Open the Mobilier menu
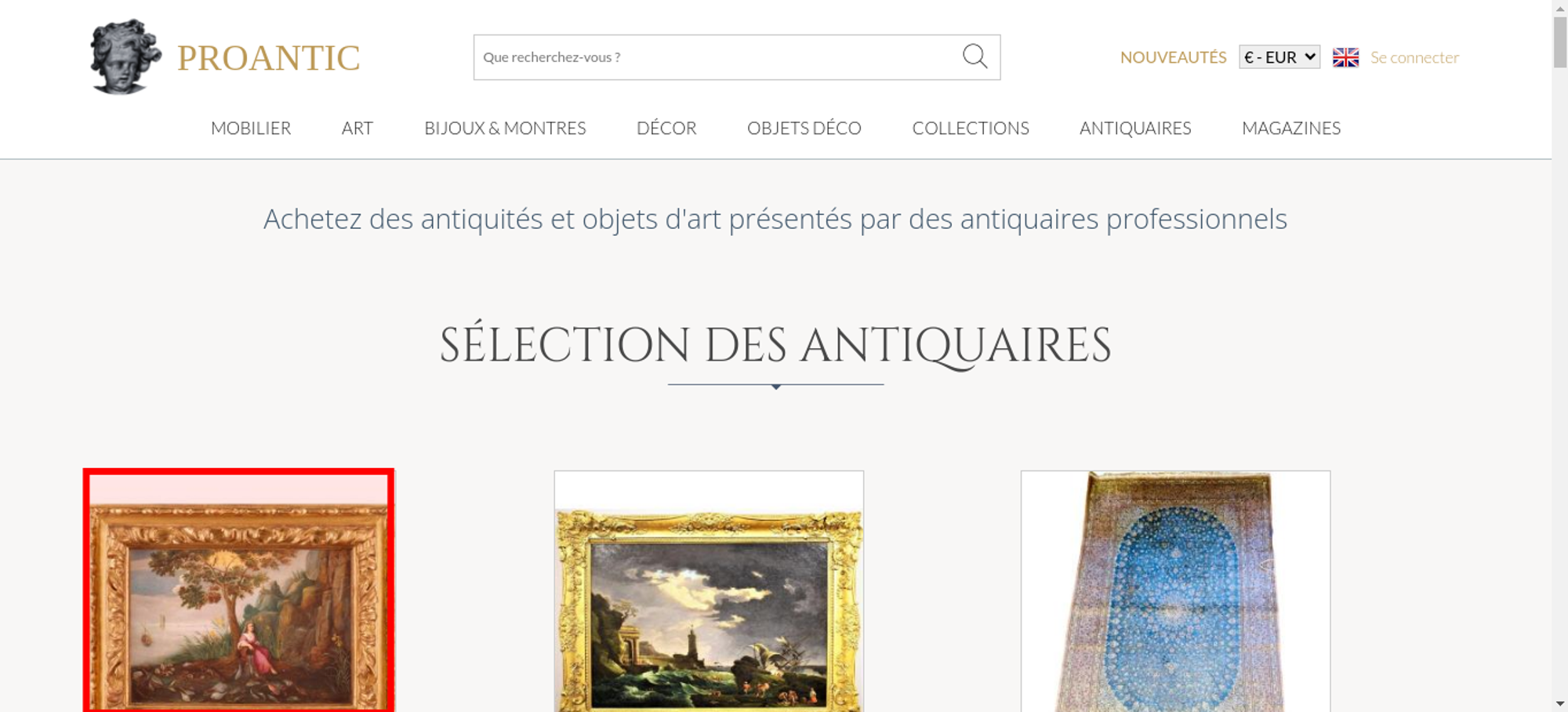 click(x=251, y=128)
